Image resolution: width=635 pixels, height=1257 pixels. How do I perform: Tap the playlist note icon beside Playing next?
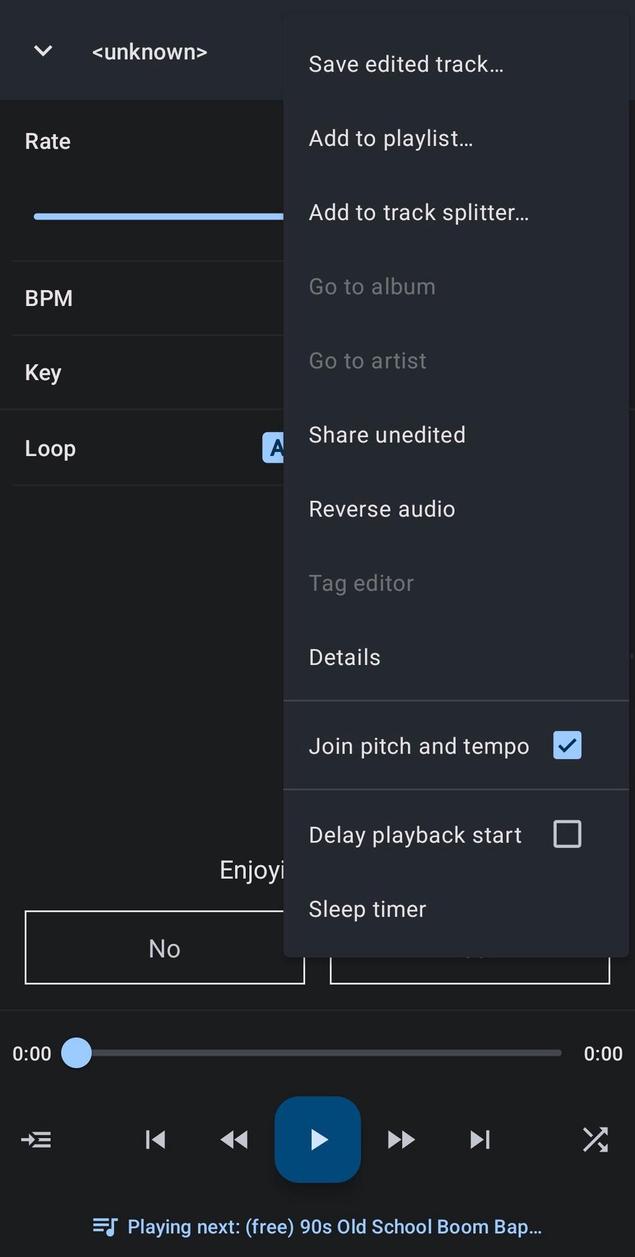click(x=105, y=1226)
